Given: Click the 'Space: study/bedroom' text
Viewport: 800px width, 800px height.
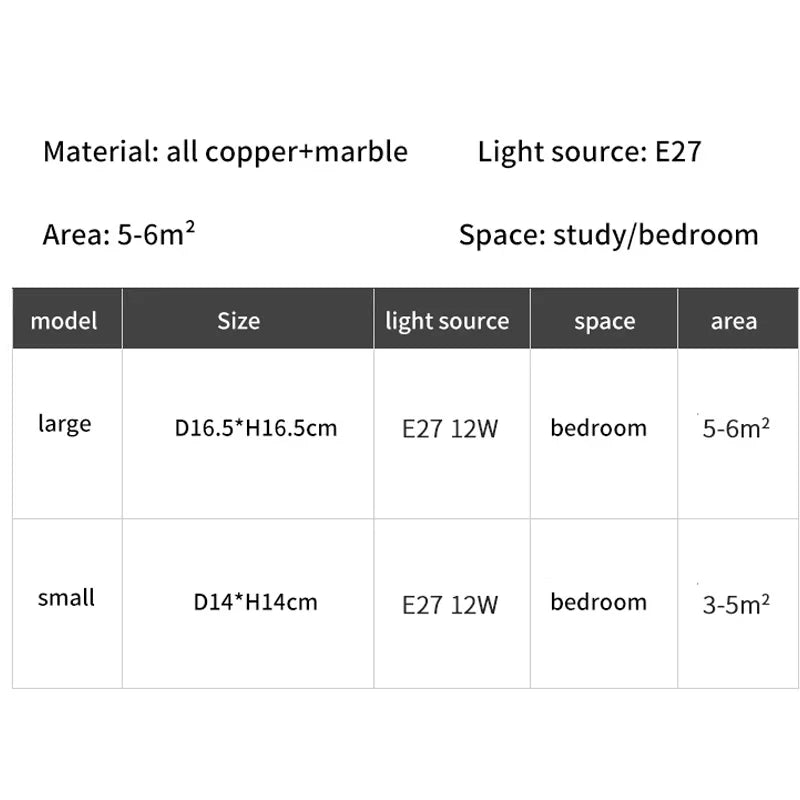Looking at the screenshot, I should click(x=608, y=235).
